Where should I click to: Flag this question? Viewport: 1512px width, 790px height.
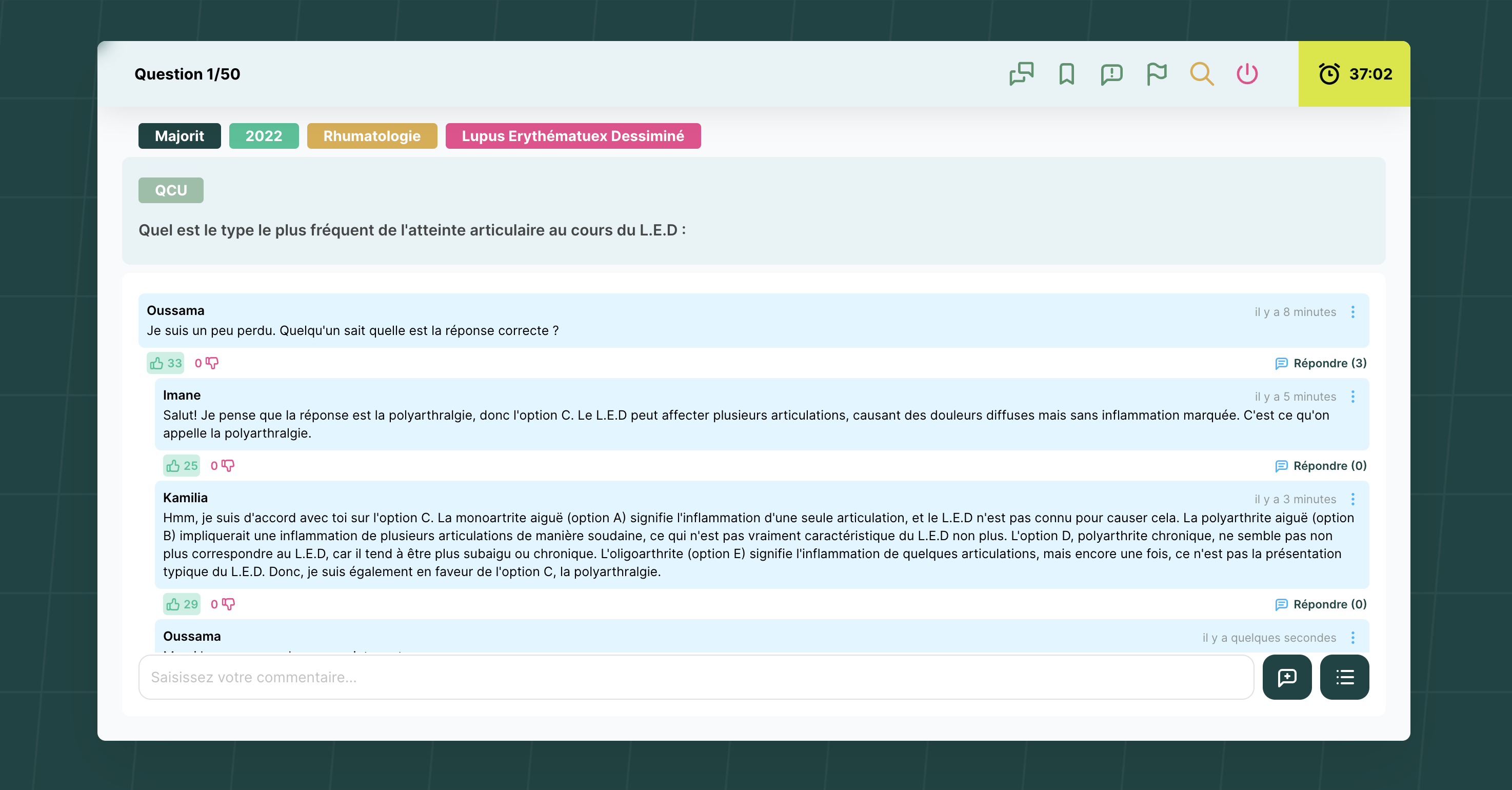tap(1156, 74)
